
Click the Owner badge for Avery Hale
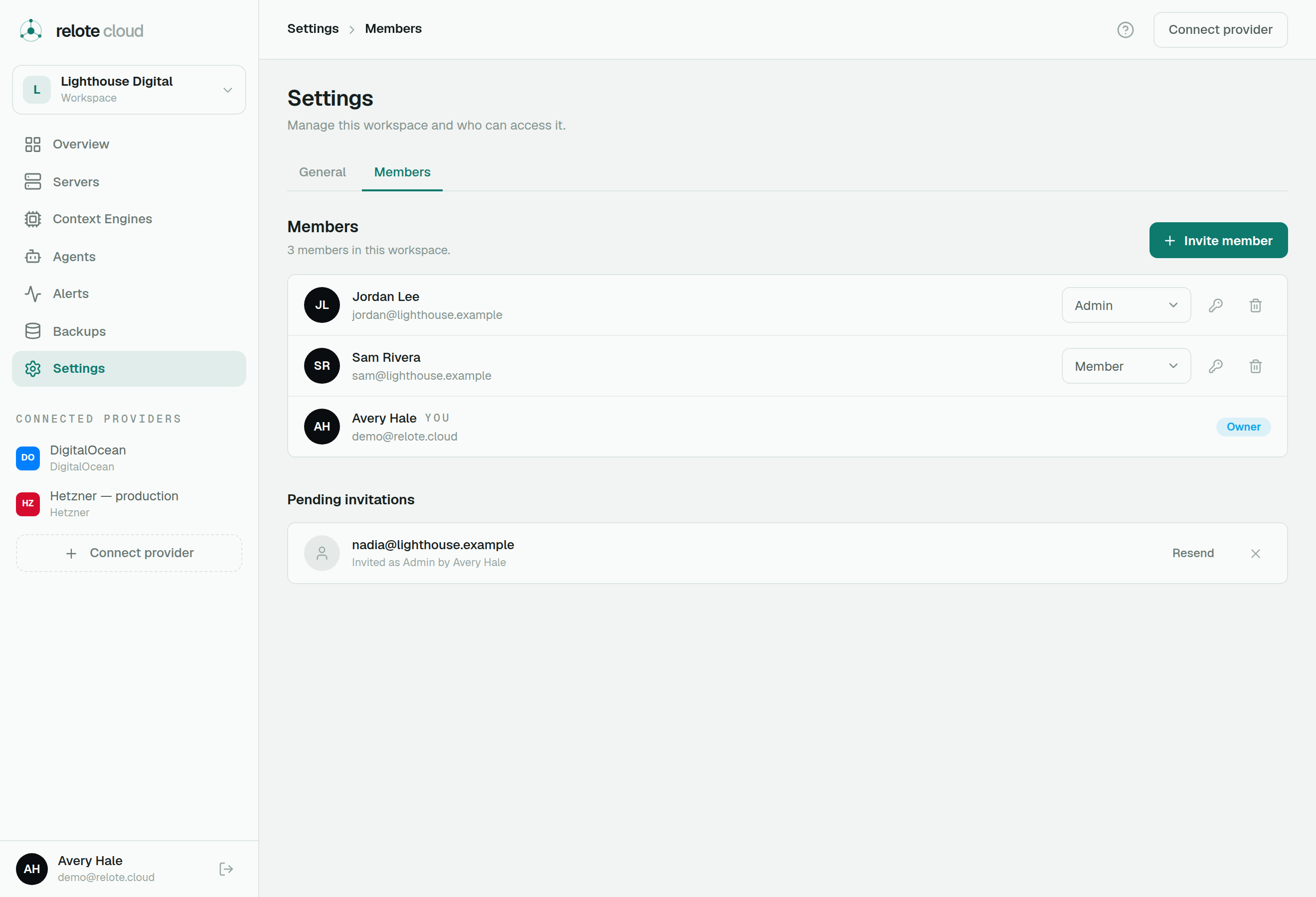(1243, 427)
